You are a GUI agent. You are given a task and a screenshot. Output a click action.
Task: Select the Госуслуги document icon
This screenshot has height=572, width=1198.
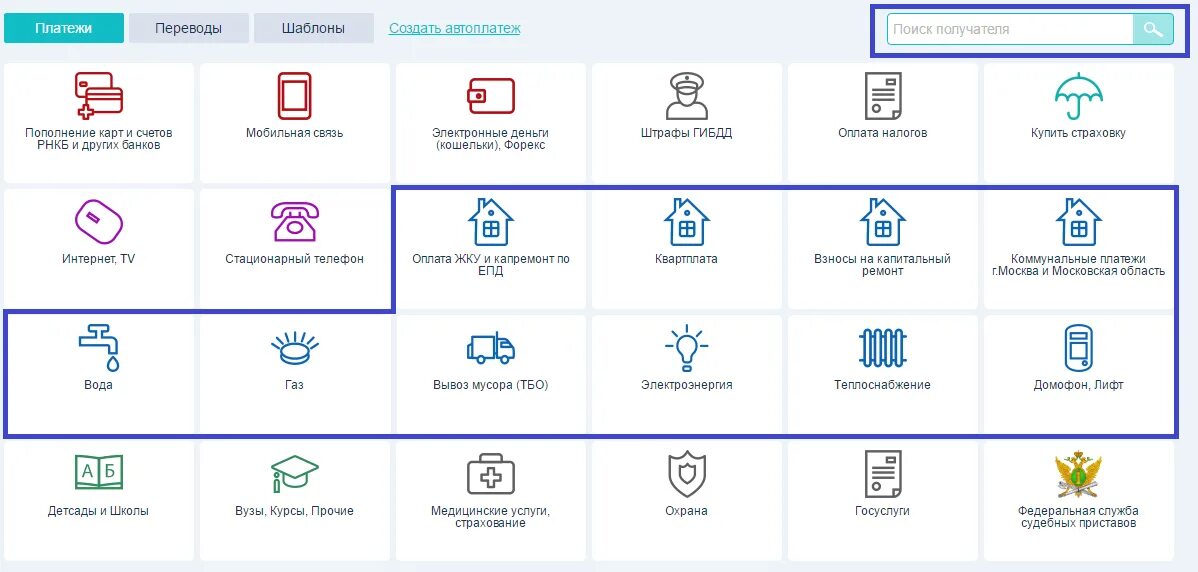[882, 473]
